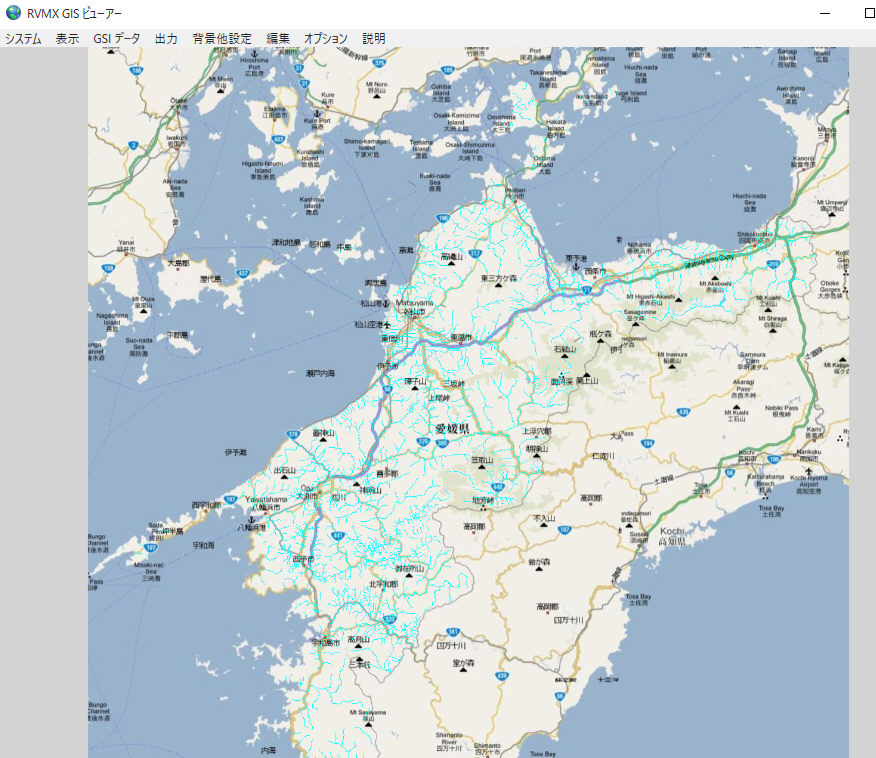Image resolution: width=876 pixels, height=758 pixels.
Task: Open the システム menu
Action: pyautogui.click(x=23, y=38)
